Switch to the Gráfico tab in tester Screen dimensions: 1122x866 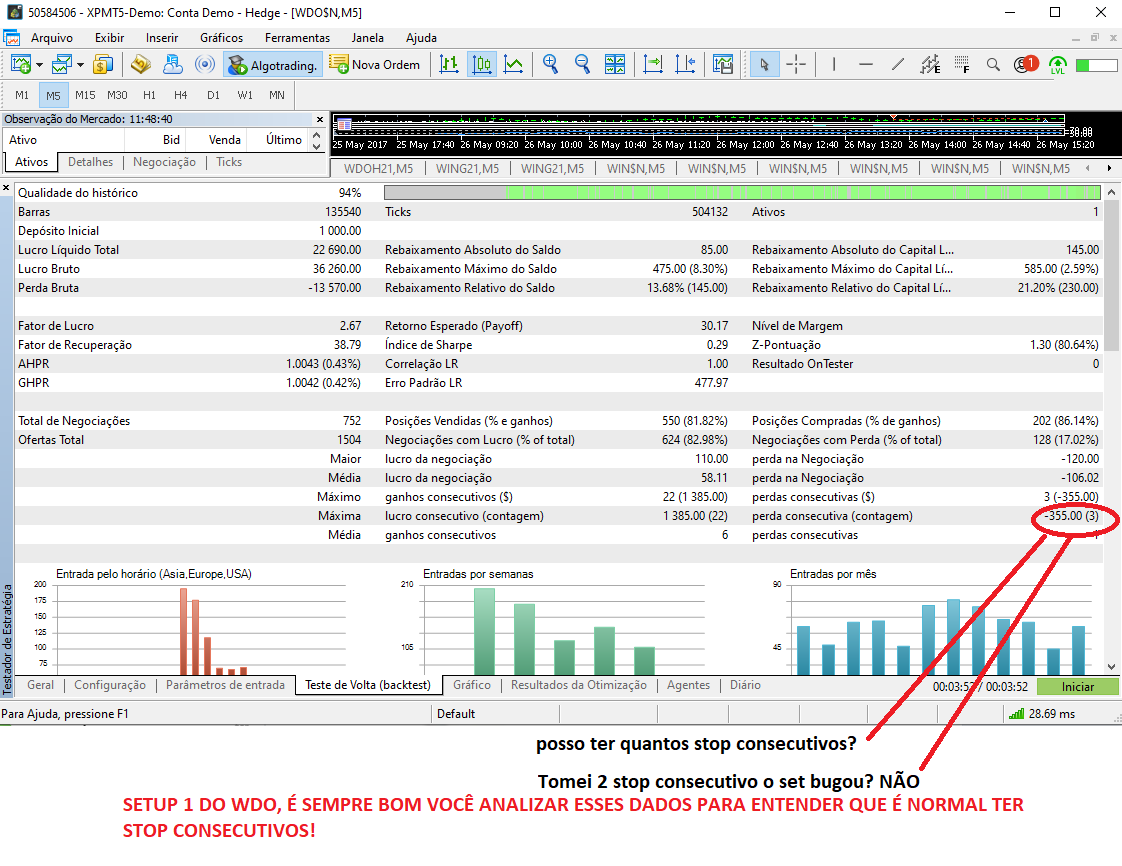pyautogui.click(x=472, y=686)
